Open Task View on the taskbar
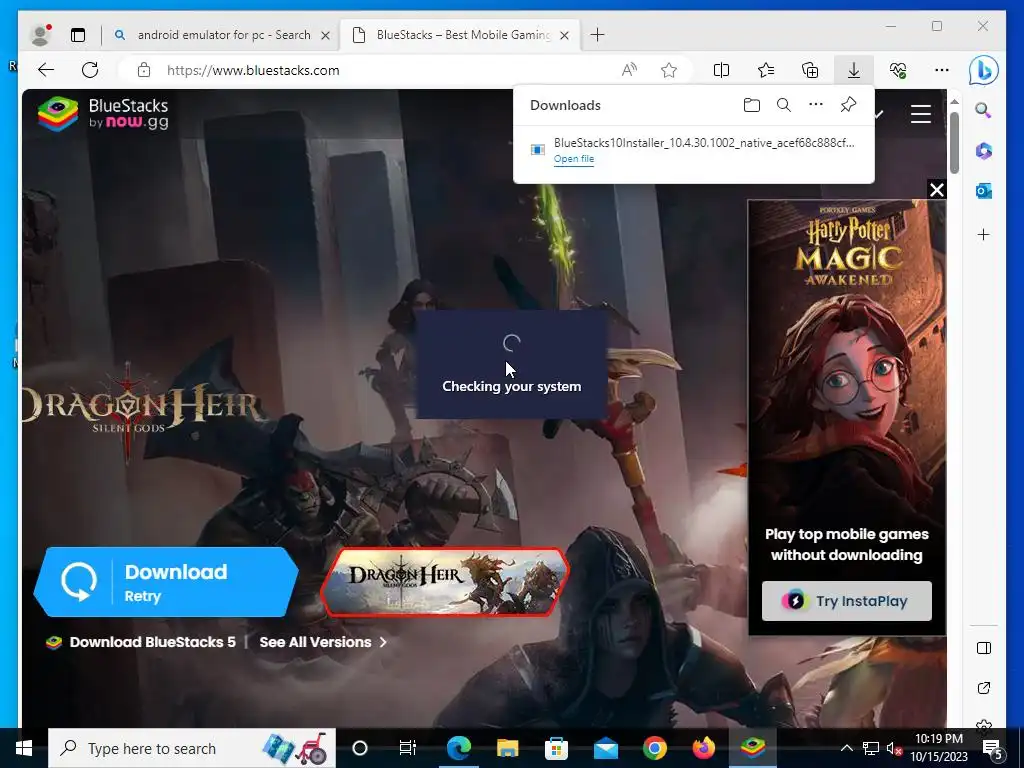1024x768 pixels. point(408,748)
